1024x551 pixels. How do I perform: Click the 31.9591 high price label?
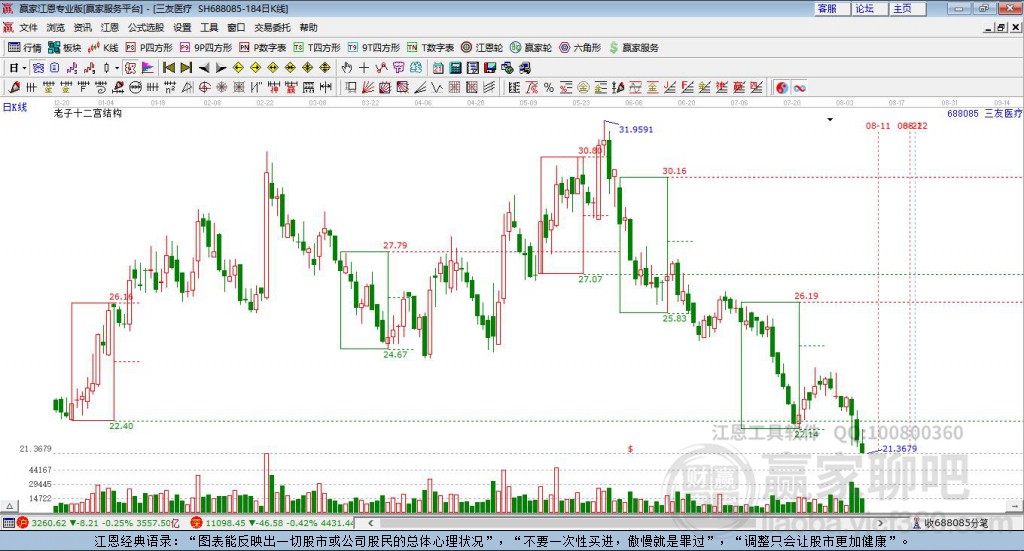[x=635, y=129]
